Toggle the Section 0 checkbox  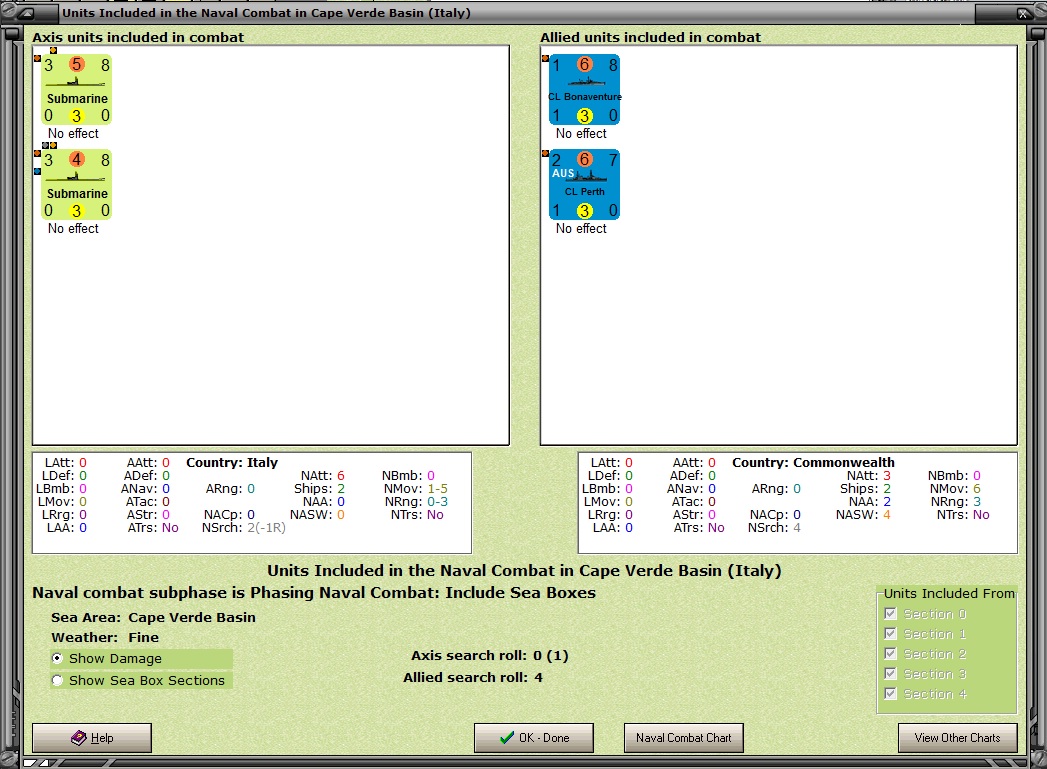[890, 613]
